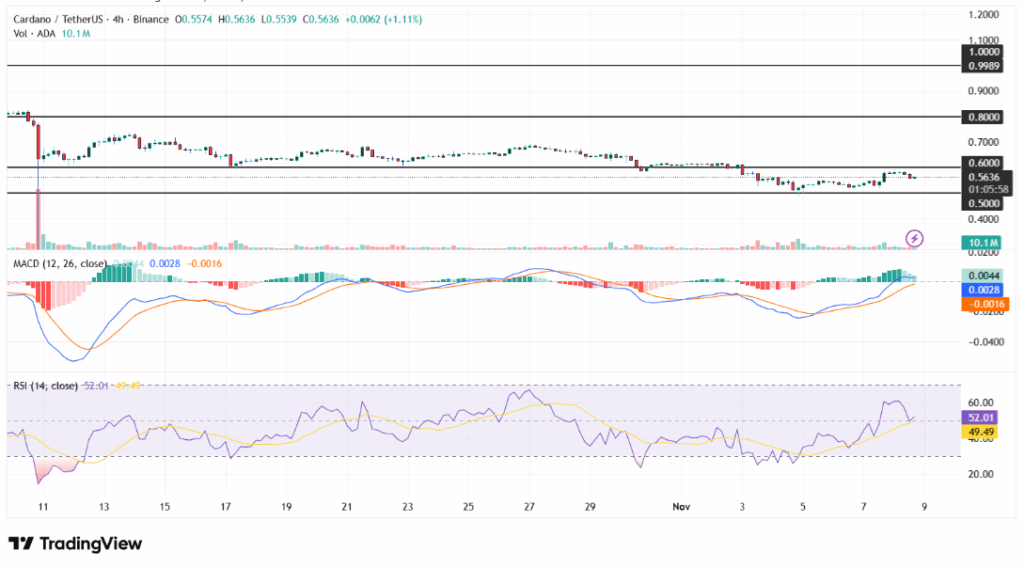Click the current price 0.5636 label
This screenshot has width=1024, height=568.
coord(982,177)
